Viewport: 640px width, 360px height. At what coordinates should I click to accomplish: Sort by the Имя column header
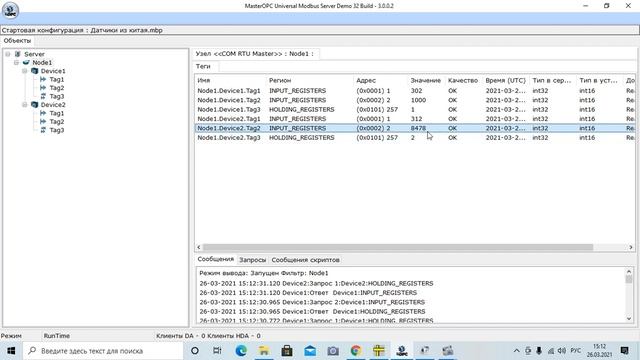point(231,80)
